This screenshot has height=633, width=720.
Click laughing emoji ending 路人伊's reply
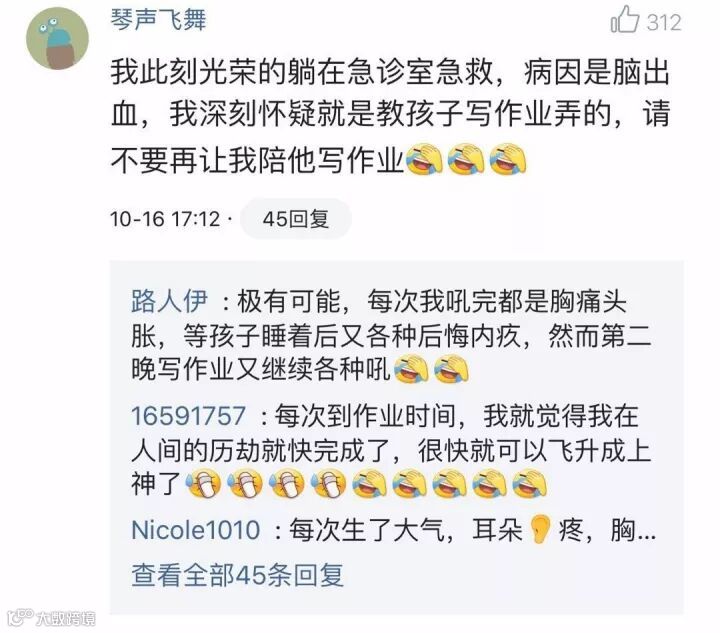coord(452,370)
